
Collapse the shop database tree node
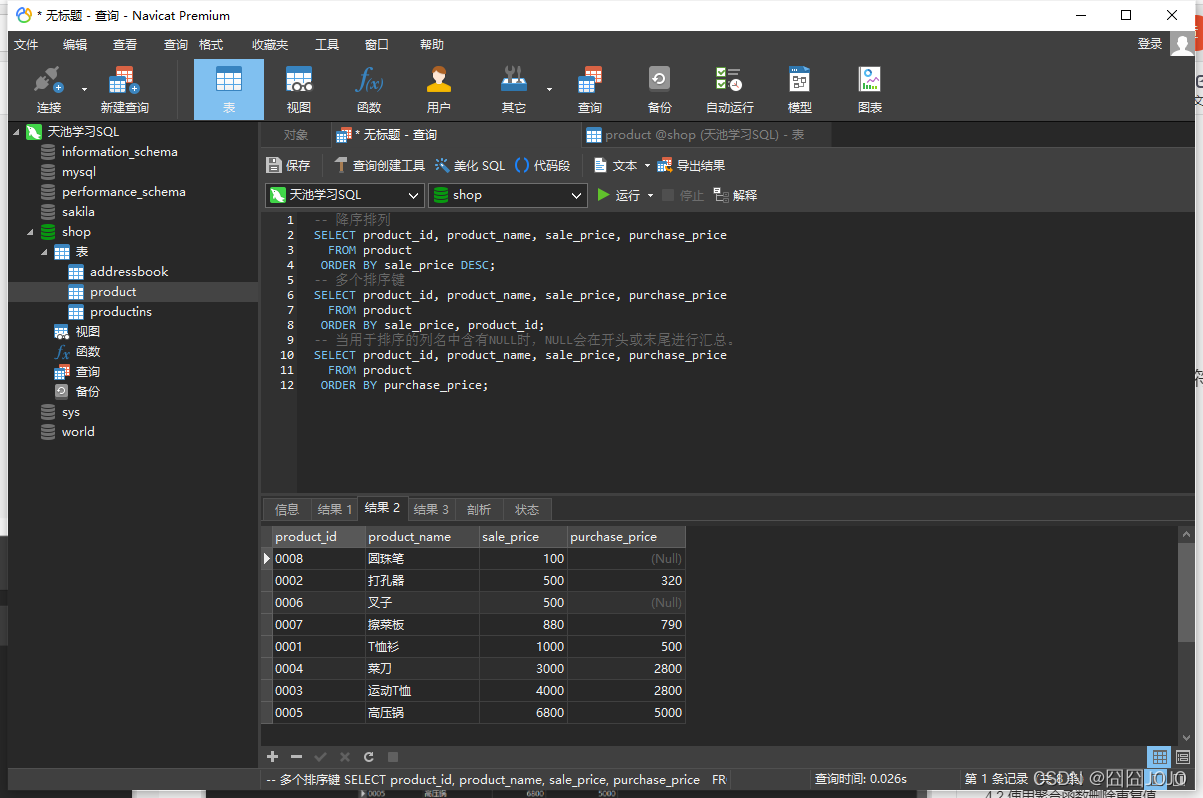click(30, 232)
